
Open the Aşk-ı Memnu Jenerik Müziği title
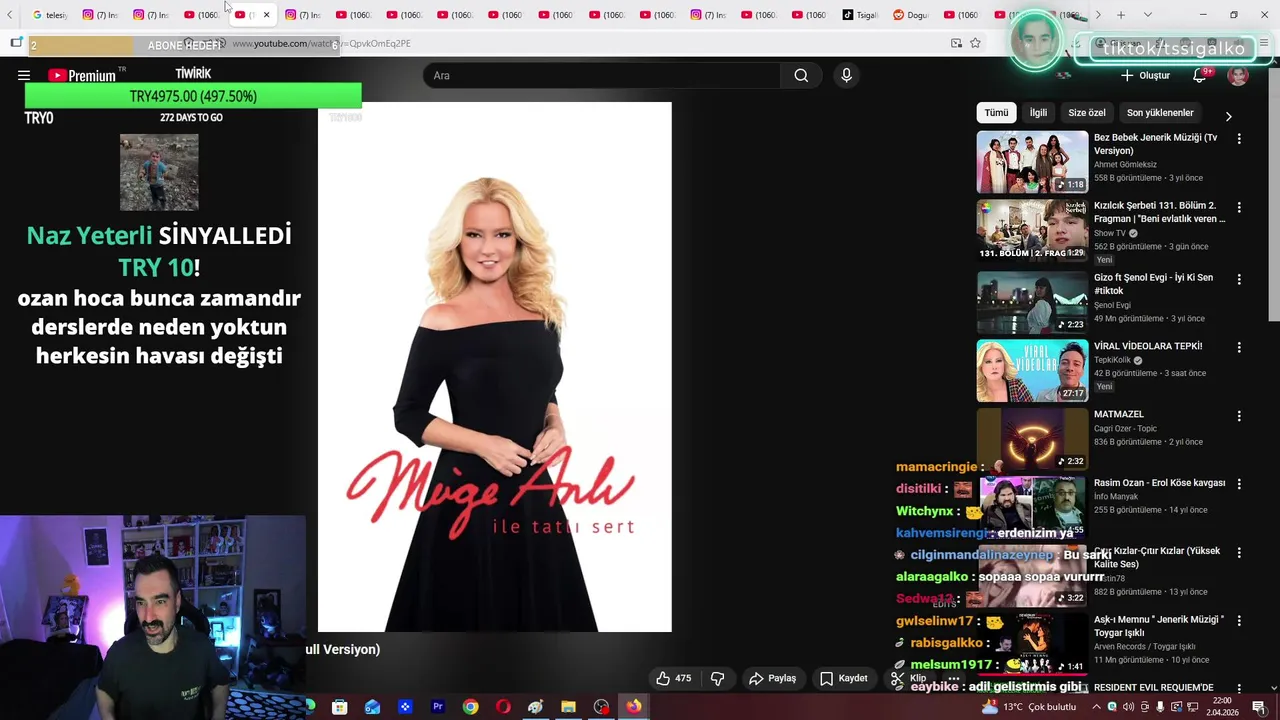coord(1158,626)
